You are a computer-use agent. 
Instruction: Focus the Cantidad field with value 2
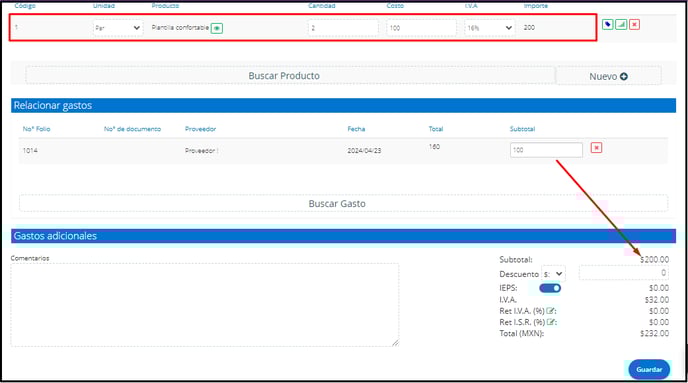pos(343,28)
